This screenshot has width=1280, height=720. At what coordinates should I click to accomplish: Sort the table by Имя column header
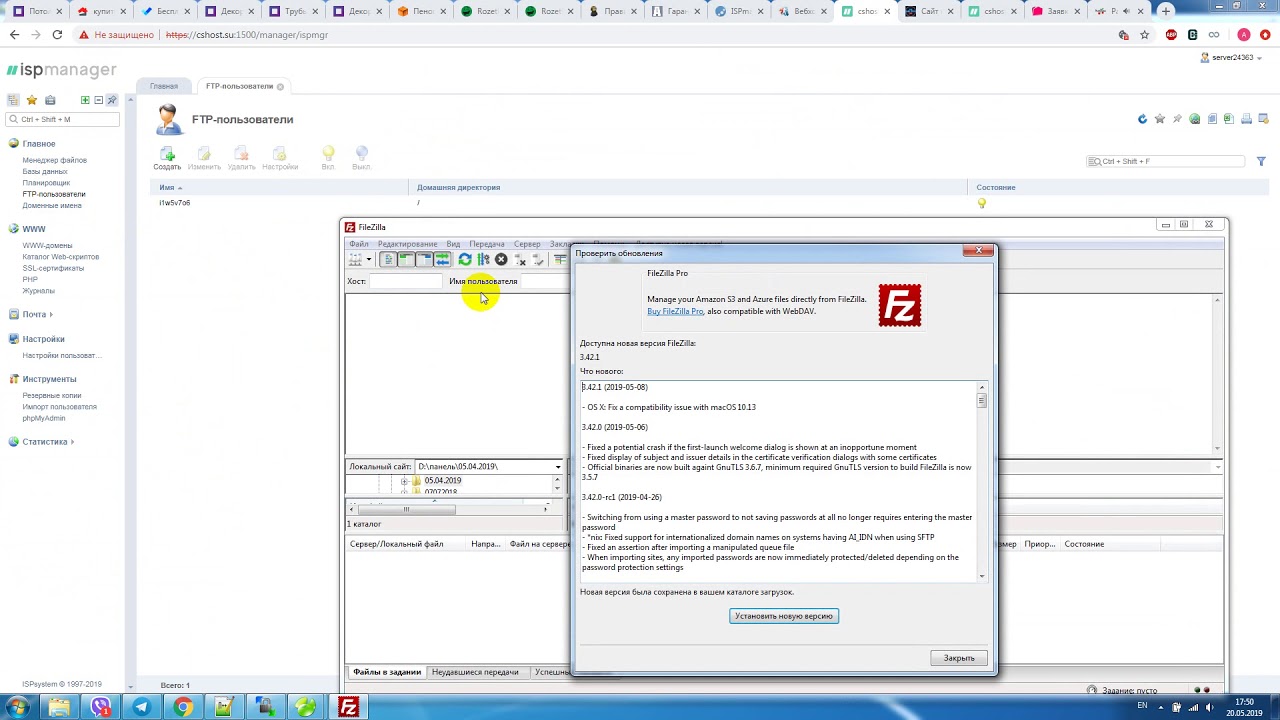coord(167,187)
